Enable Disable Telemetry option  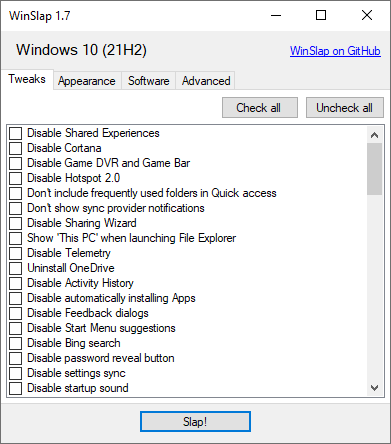pos(15,253)
